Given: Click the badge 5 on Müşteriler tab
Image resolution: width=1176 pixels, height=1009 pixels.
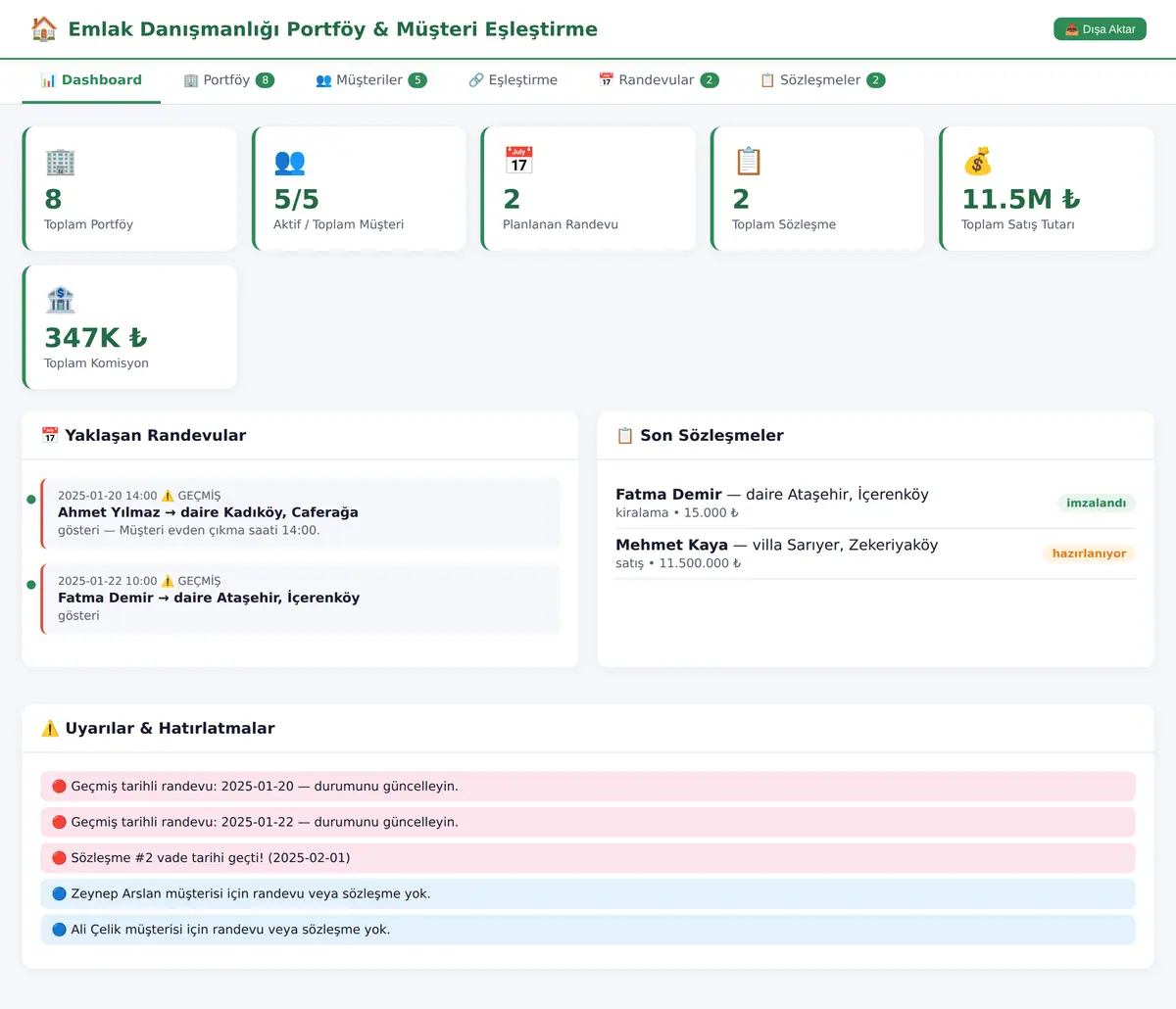Looking at the screenshot, I should tap(417, 80).
